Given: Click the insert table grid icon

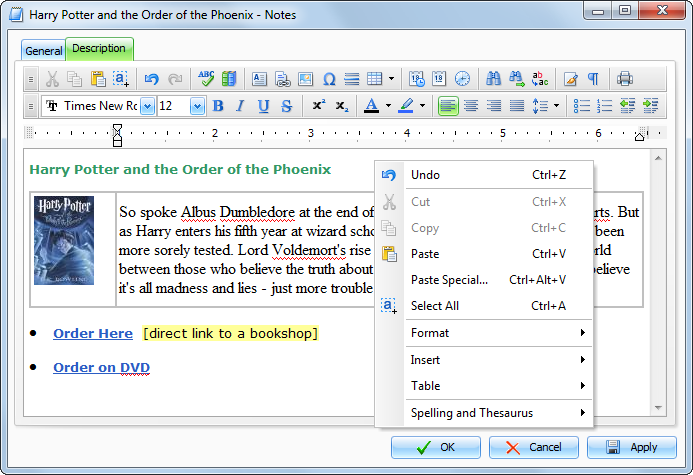Looking at the screenshot, I should click(374, 79).
